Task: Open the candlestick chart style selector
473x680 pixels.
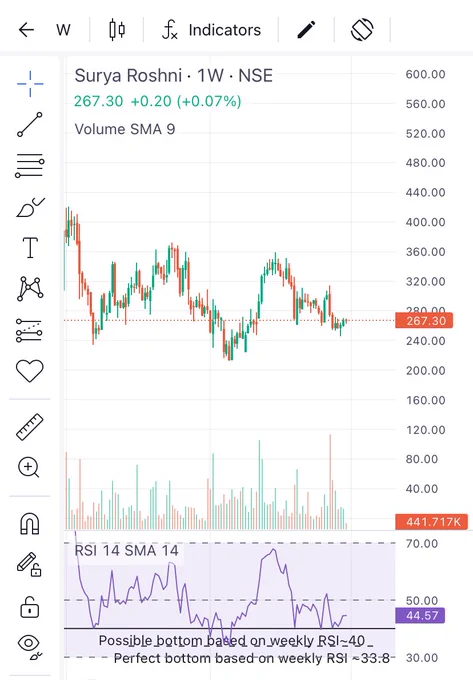Action: click(117, 30)
